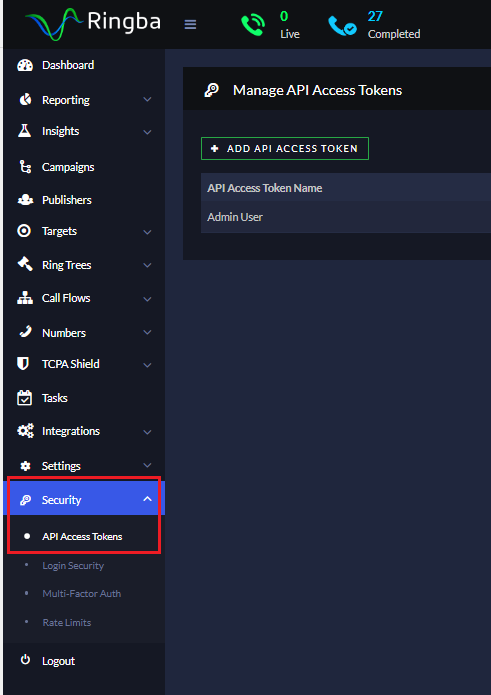
Task: Click the Integrations gears icon
Action: tap(25, 431)
